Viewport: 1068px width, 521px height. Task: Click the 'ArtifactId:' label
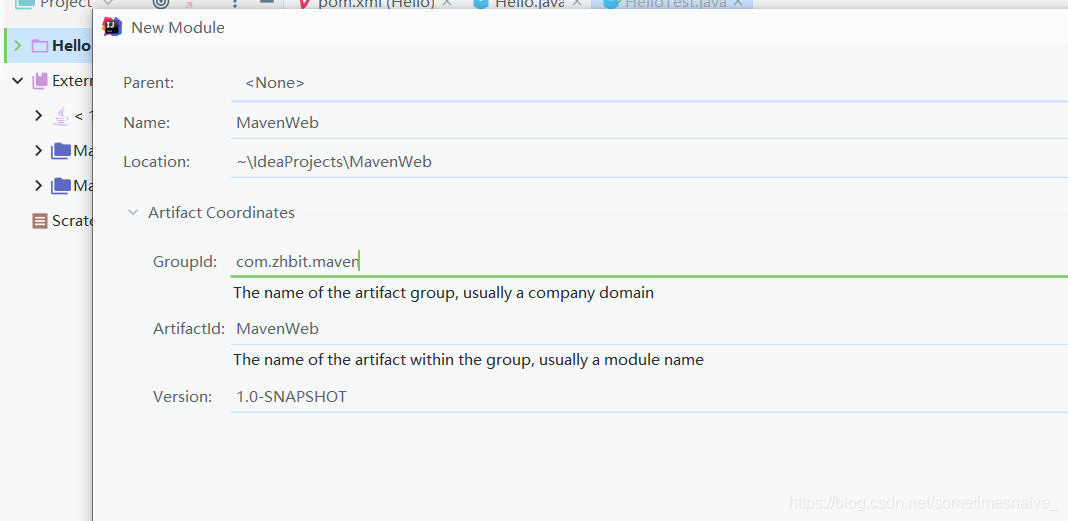[189, 329]
